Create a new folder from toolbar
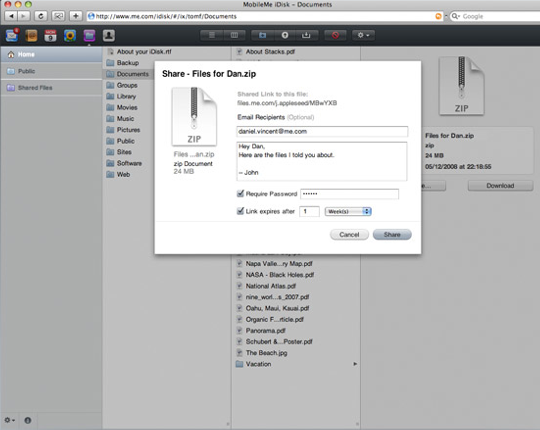 [x=262, y=35]
